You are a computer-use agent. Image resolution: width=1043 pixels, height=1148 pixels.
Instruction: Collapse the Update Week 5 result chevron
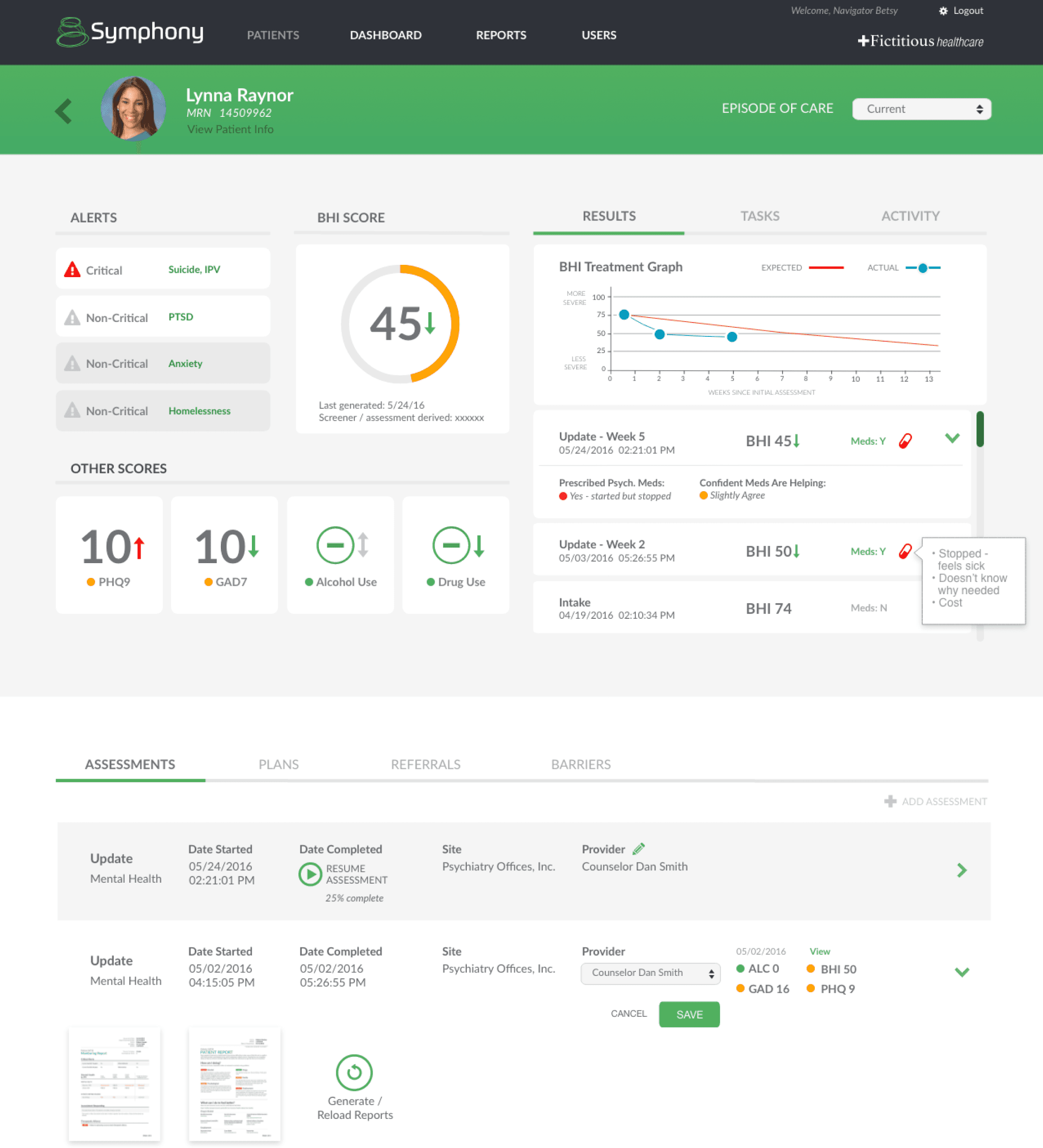pos(952,438)
